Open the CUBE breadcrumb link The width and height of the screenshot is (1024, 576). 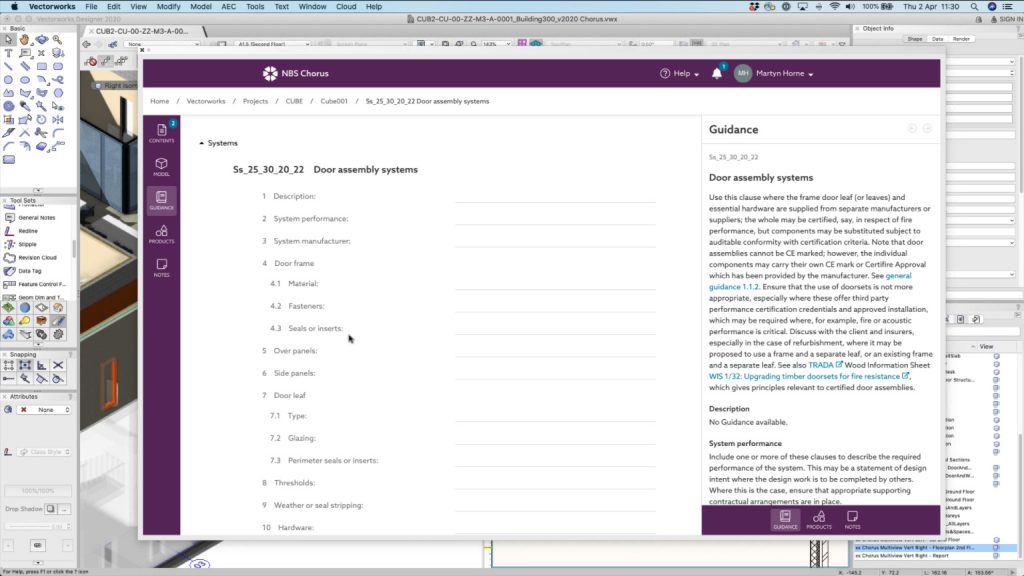[x=294, y=101]
